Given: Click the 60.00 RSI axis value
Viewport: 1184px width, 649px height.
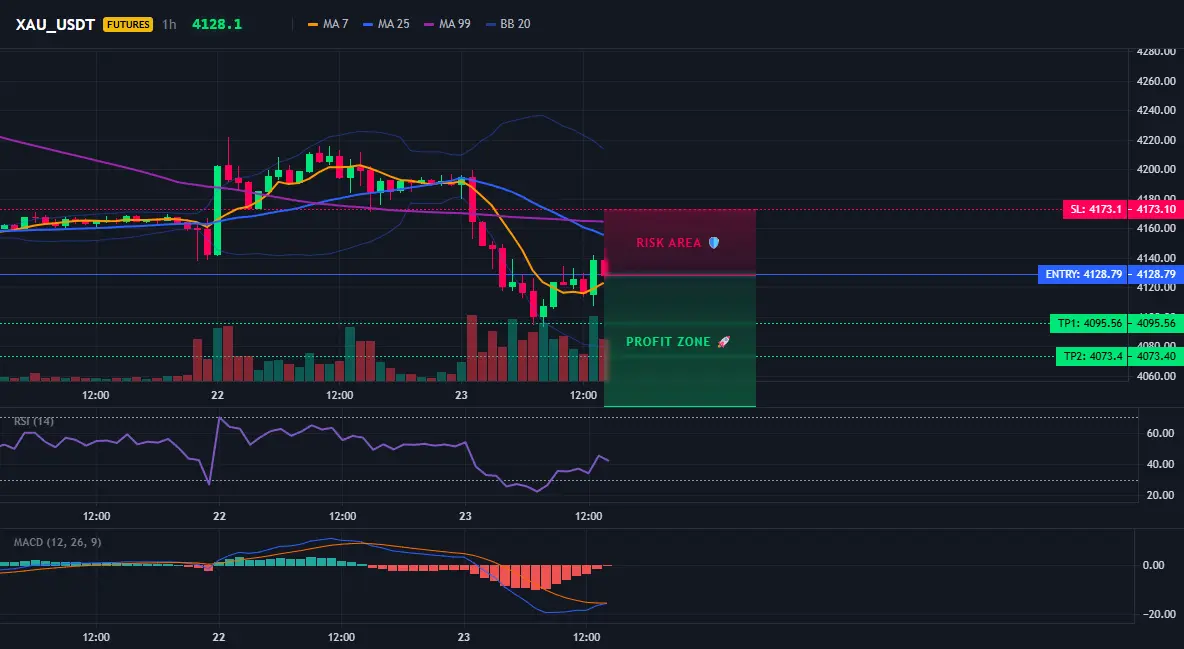Looking at the screenshot, I should [1160, 434].
